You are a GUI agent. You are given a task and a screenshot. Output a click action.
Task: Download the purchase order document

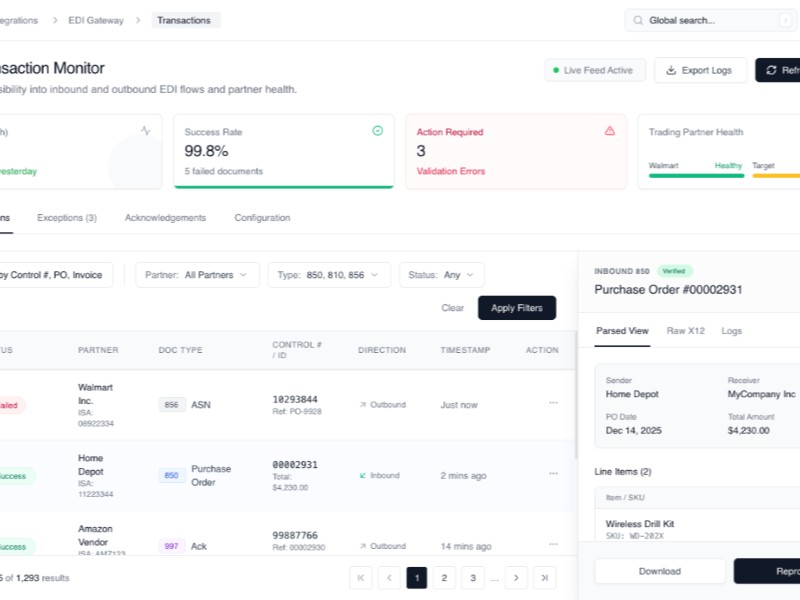click(x=659, y=571)
